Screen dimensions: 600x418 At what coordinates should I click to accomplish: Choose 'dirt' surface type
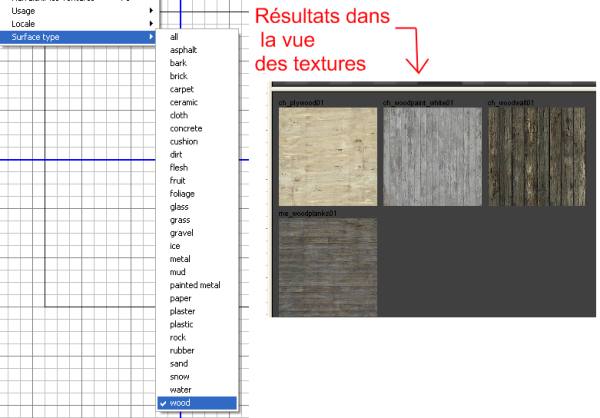[197, 154]
